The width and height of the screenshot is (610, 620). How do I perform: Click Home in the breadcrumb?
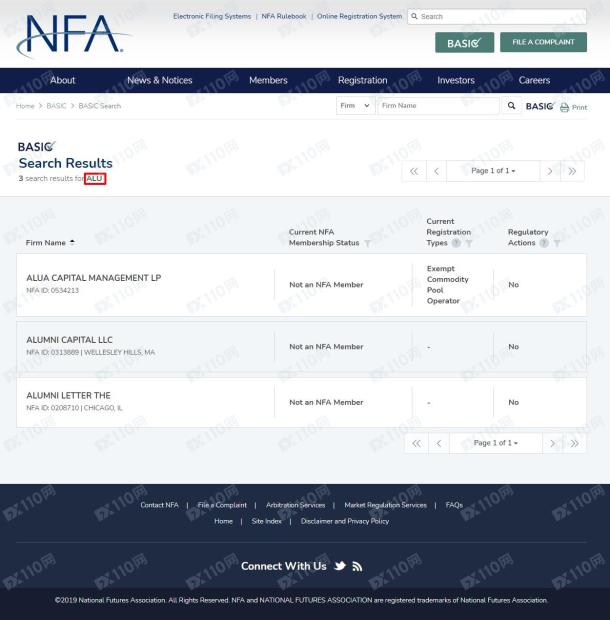click(x=25, y=106)
